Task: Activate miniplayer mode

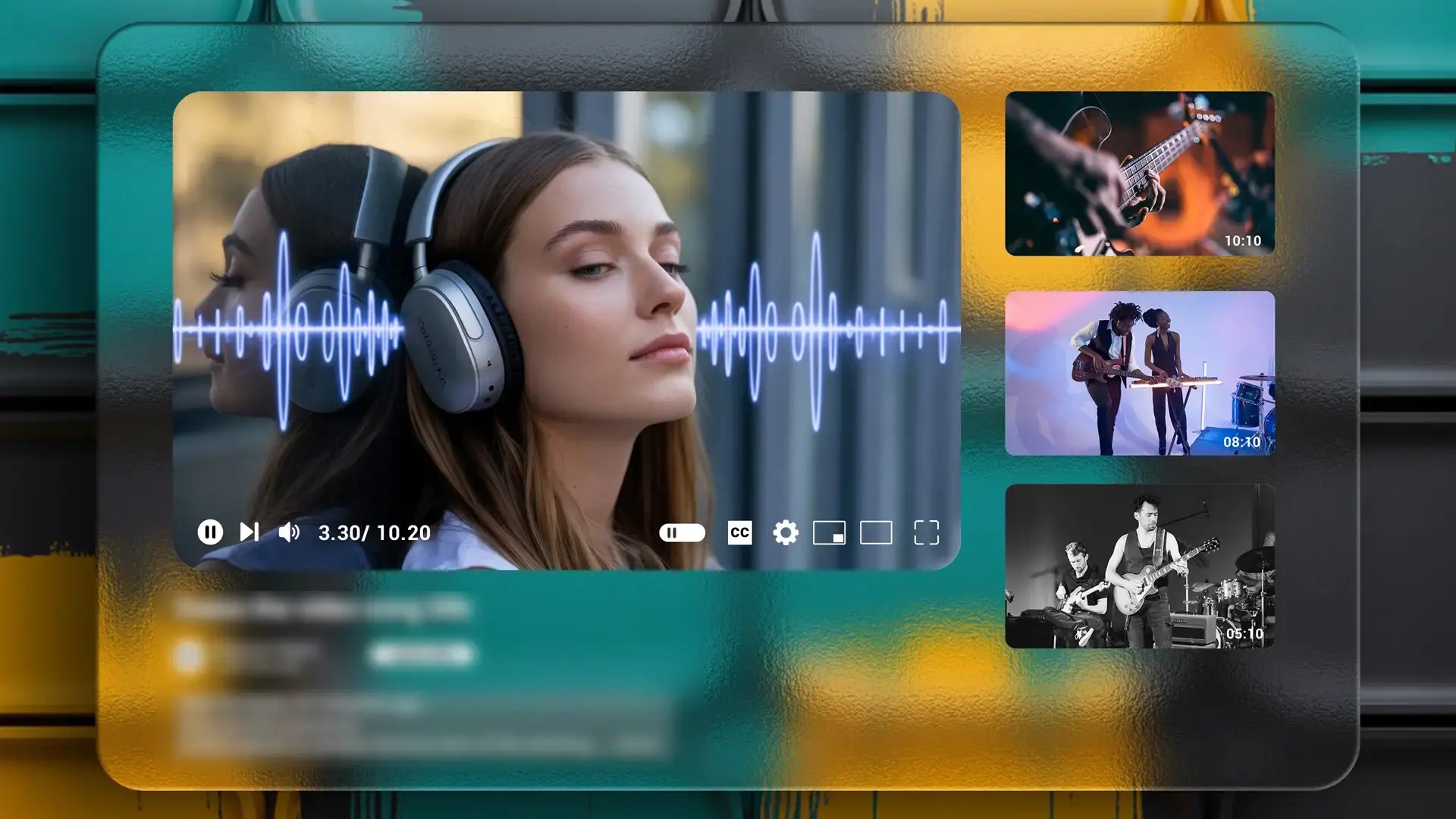Action: [x=831, y=533]
